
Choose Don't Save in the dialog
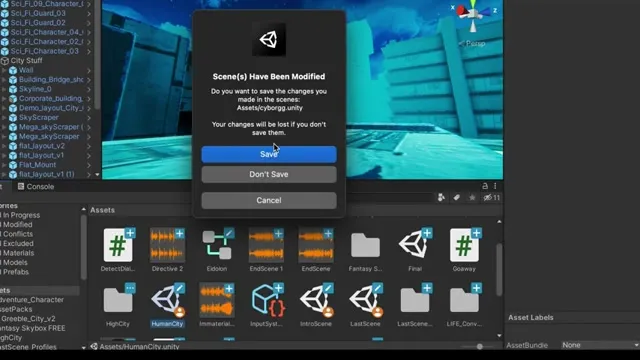(x=269, y=174)
